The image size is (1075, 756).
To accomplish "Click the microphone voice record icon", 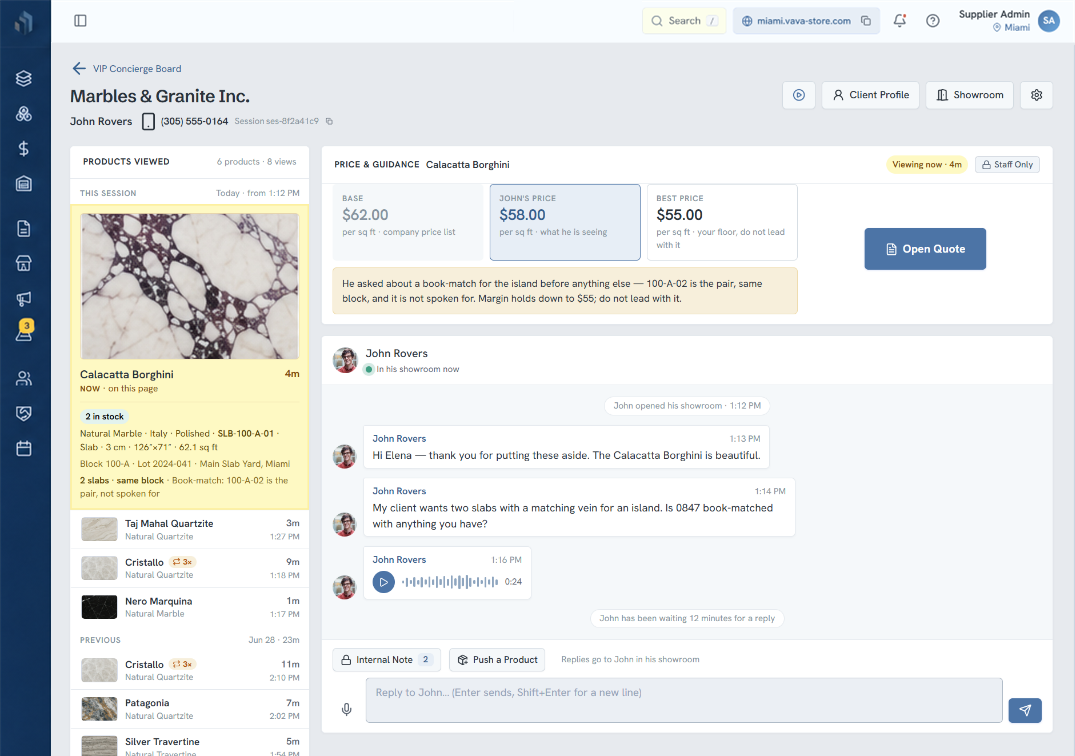I will pyautogui.click(x=347, y=709).
